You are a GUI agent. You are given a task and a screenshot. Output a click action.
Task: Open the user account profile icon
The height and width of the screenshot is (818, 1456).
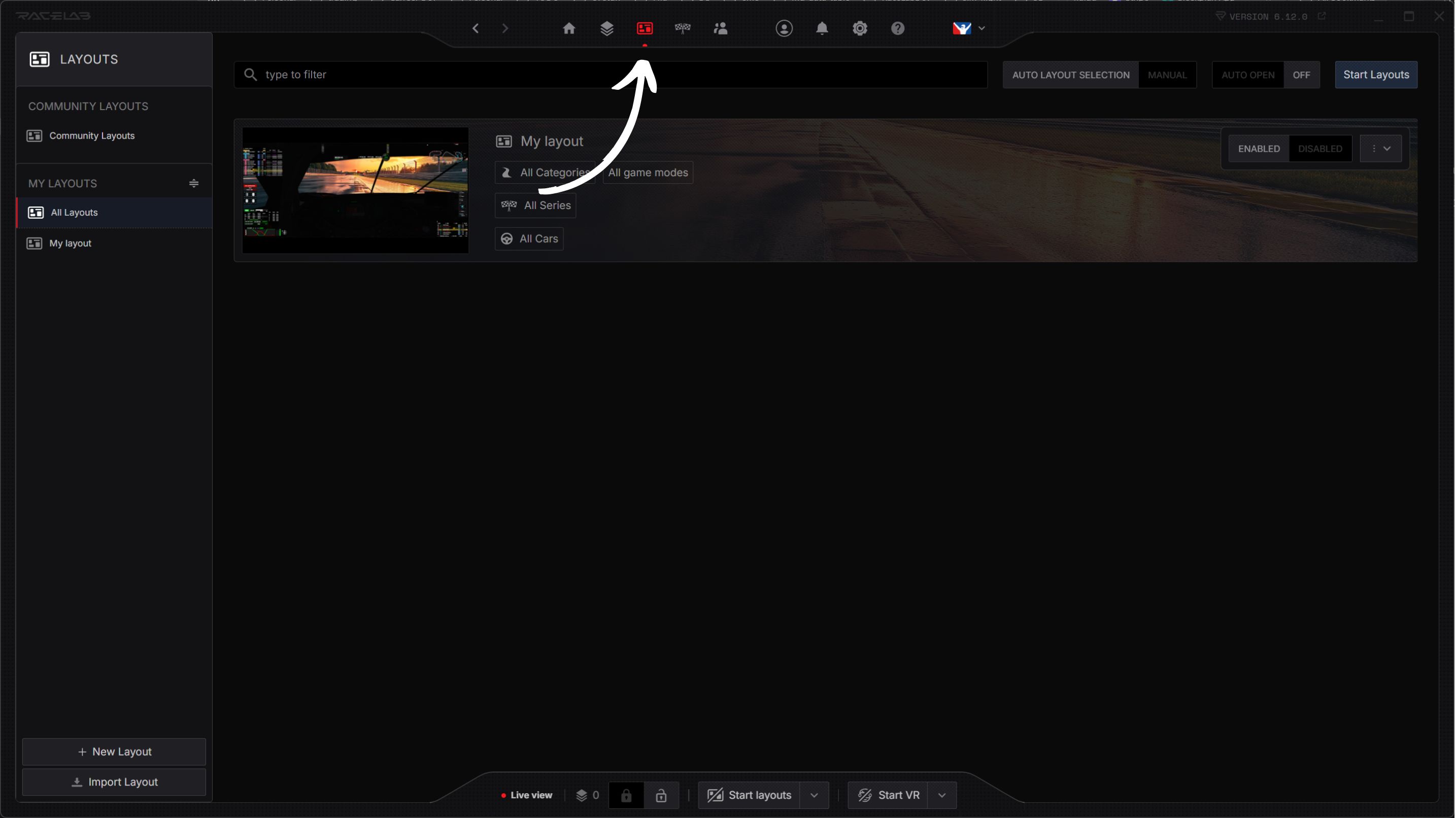click(784, 28)
